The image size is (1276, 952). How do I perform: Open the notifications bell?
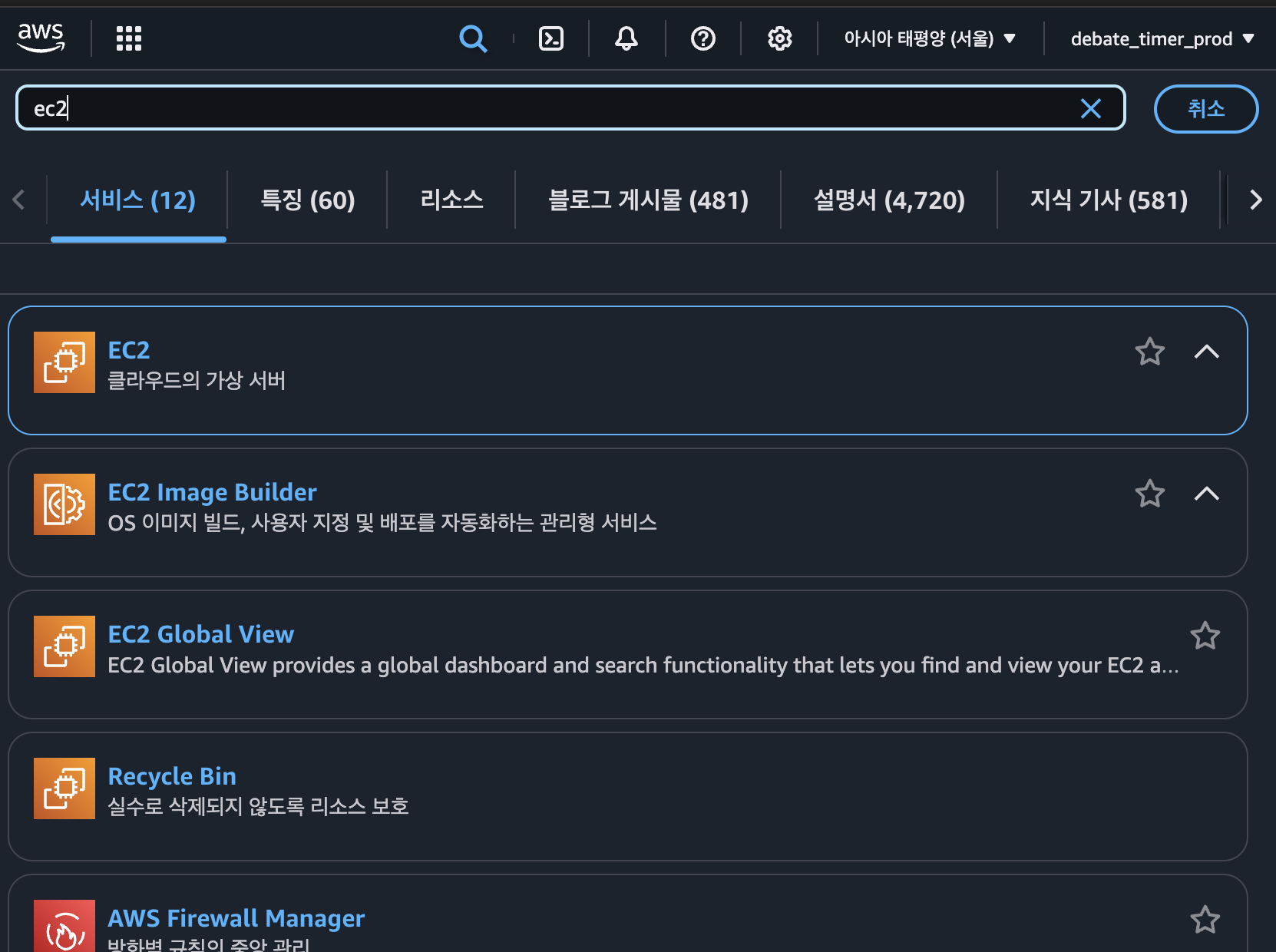click(626, 38)
